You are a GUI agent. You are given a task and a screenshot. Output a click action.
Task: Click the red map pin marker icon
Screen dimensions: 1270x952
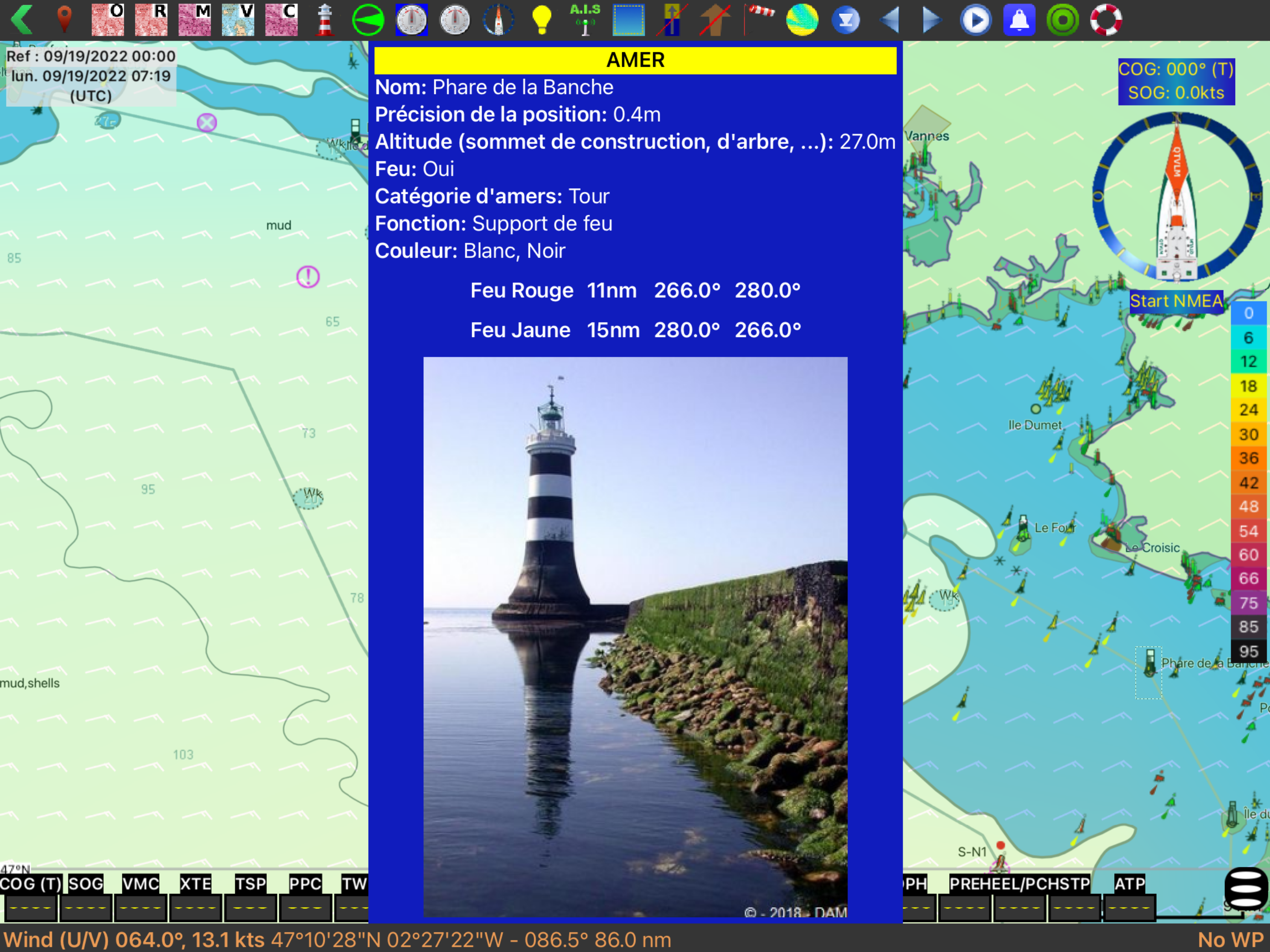click(x=64, y=20)
